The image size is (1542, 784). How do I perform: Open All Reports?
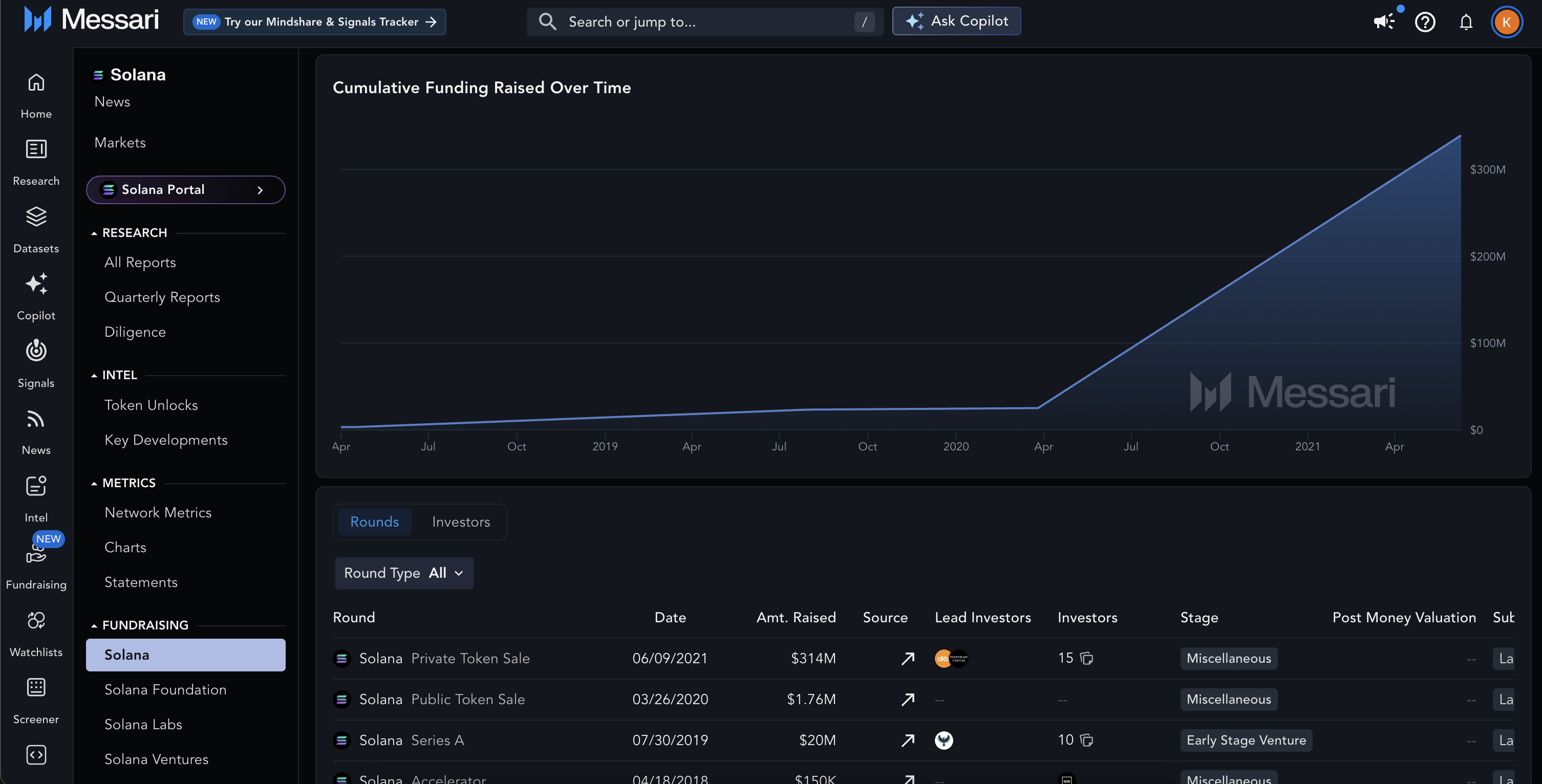click(x=140, y=262)
